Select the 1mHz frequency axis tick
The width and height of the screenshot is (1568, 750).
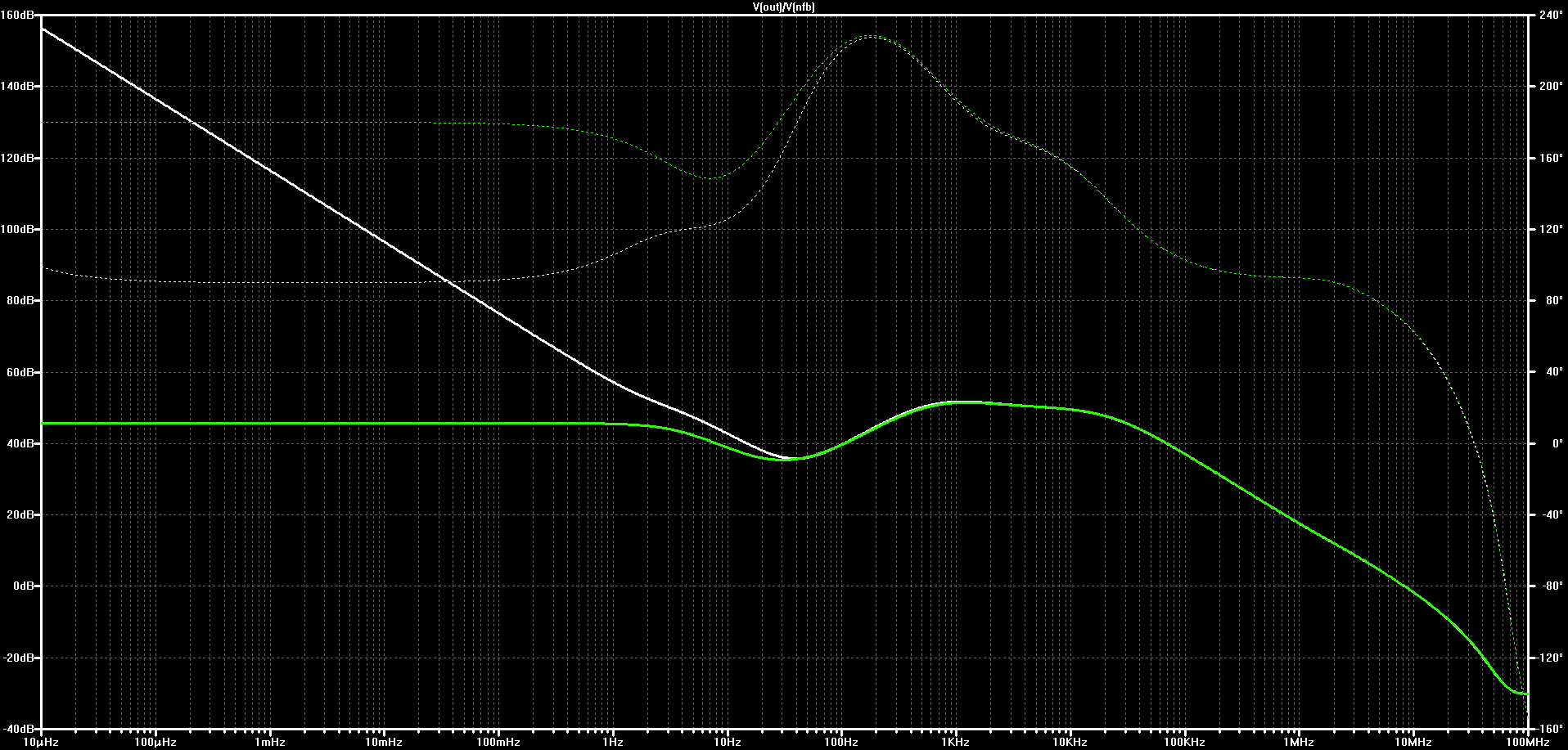click(269, 743)
